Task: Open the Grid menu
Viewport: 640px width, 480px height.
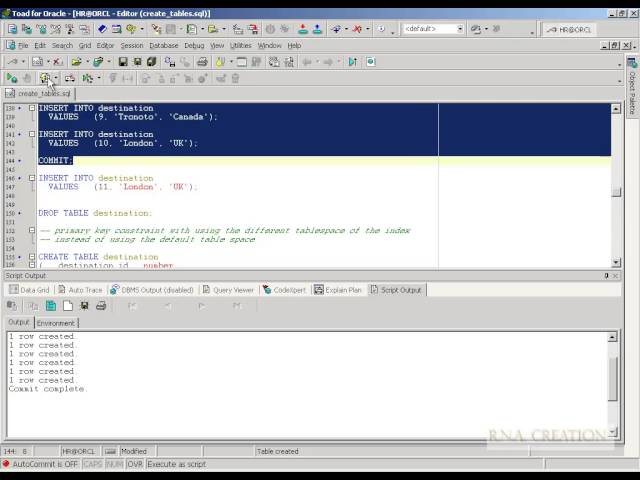Action: pos(85,45)
